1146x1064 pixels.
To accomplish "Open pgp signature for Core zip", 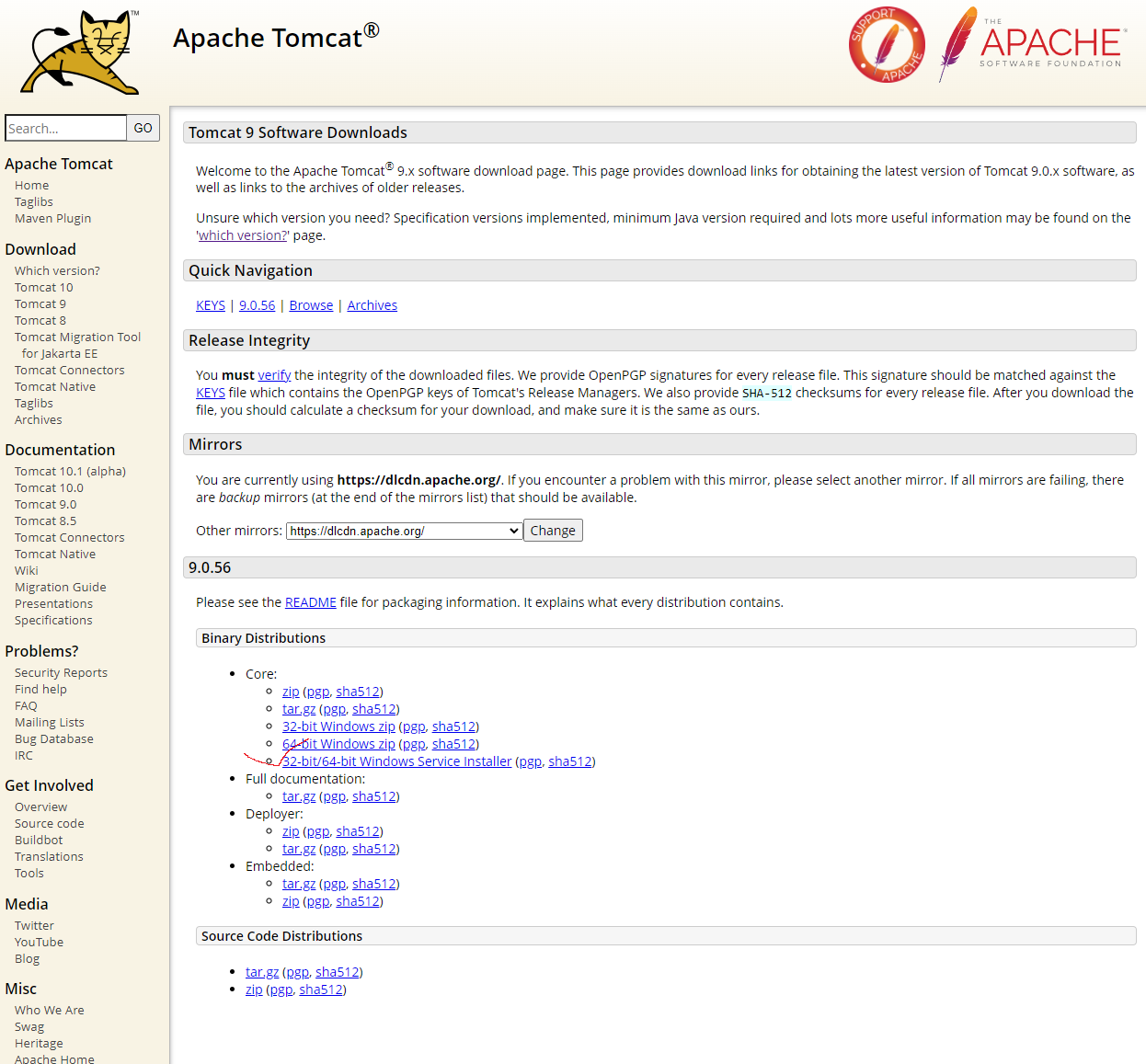I will point(318,692).
